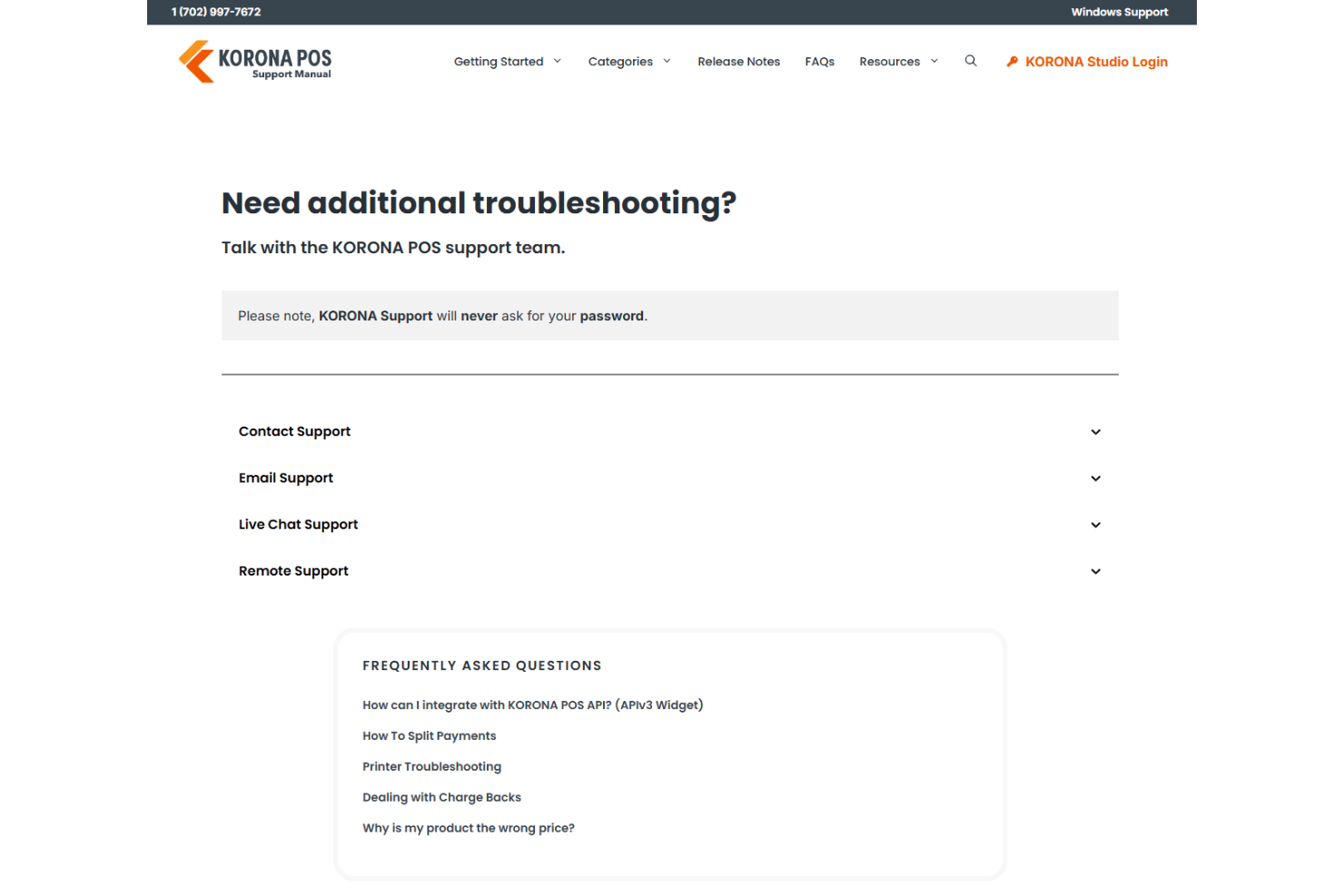
Task: Open the Printer Troubleshooting FAQ
Action: [x=431, y=767]
